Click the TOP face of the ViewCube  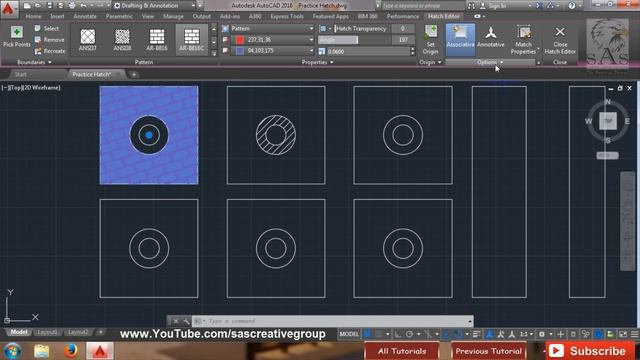(x=608, y=121)
